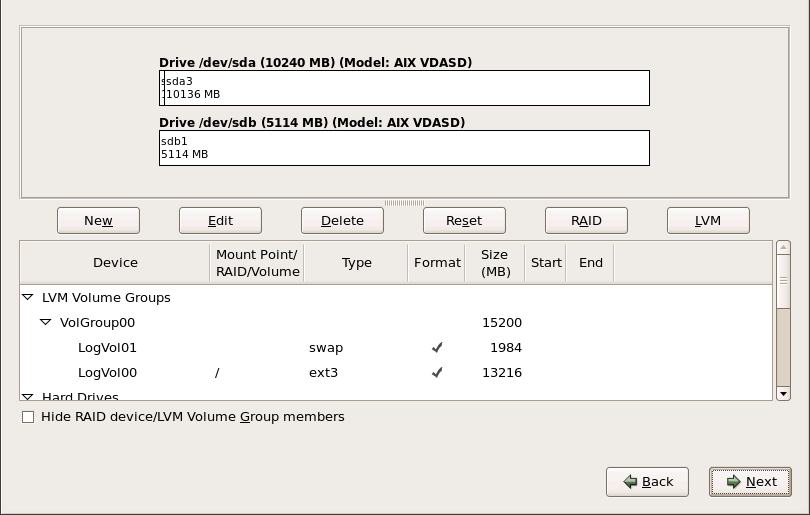Select the sdb1 partition bar

[x=404, y=148]
